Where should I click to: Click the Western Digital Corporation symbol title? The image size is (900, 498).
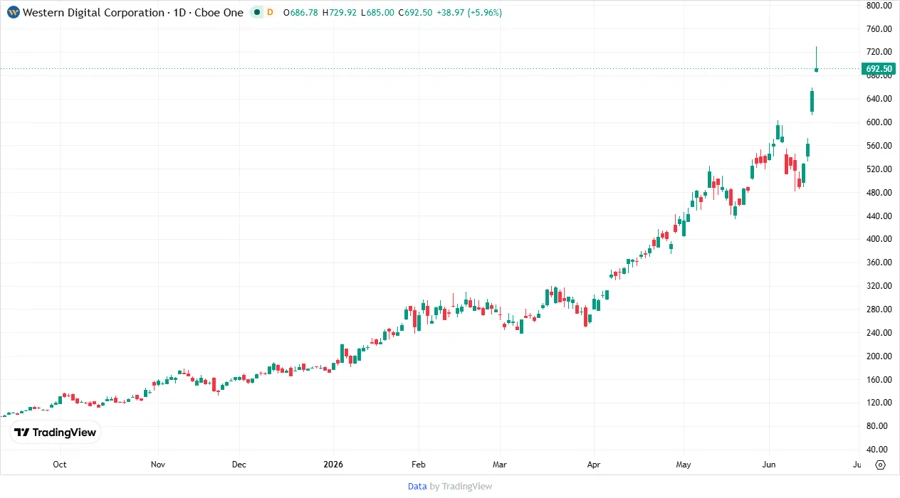click(133, 12)
